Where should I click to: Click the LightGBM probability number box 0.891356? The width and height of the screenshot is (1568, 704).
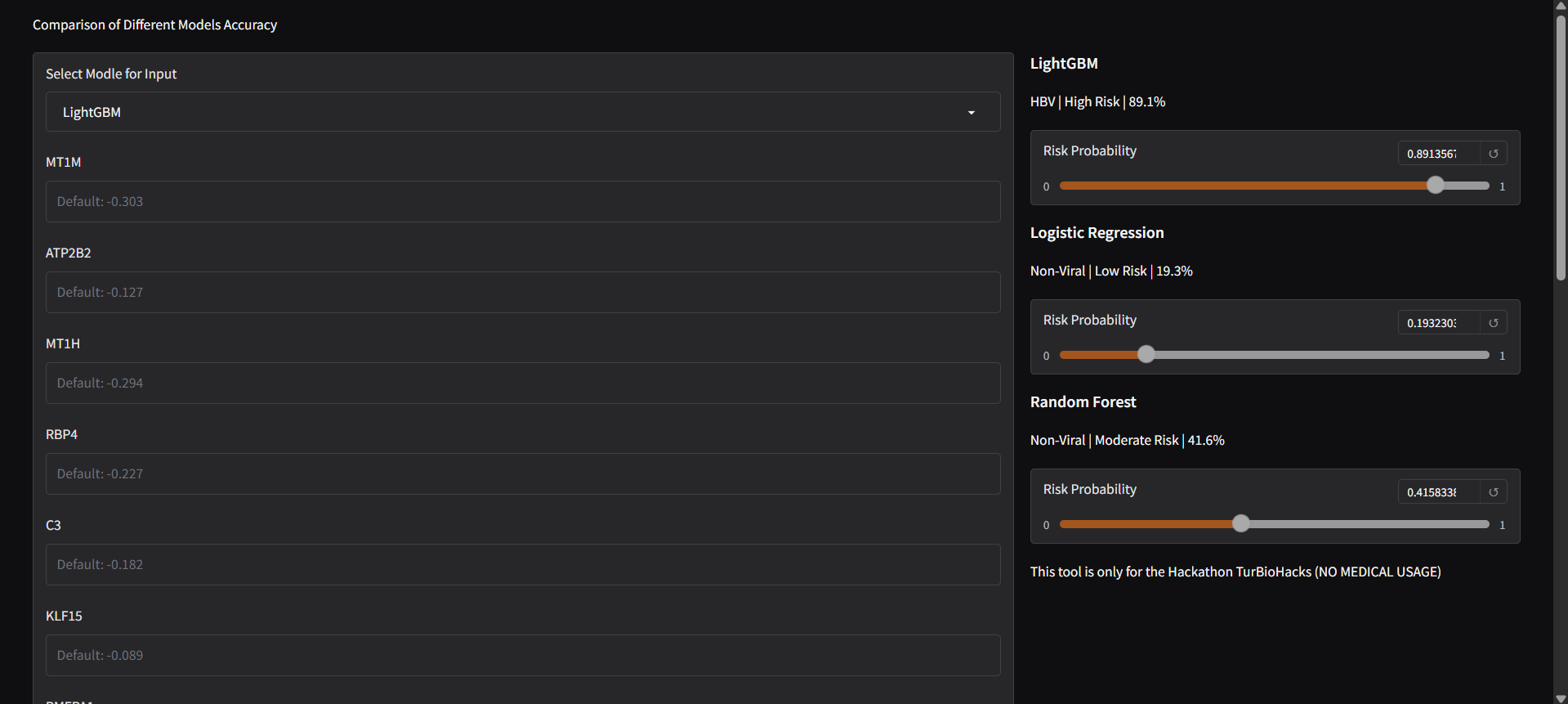[1439, 154]
